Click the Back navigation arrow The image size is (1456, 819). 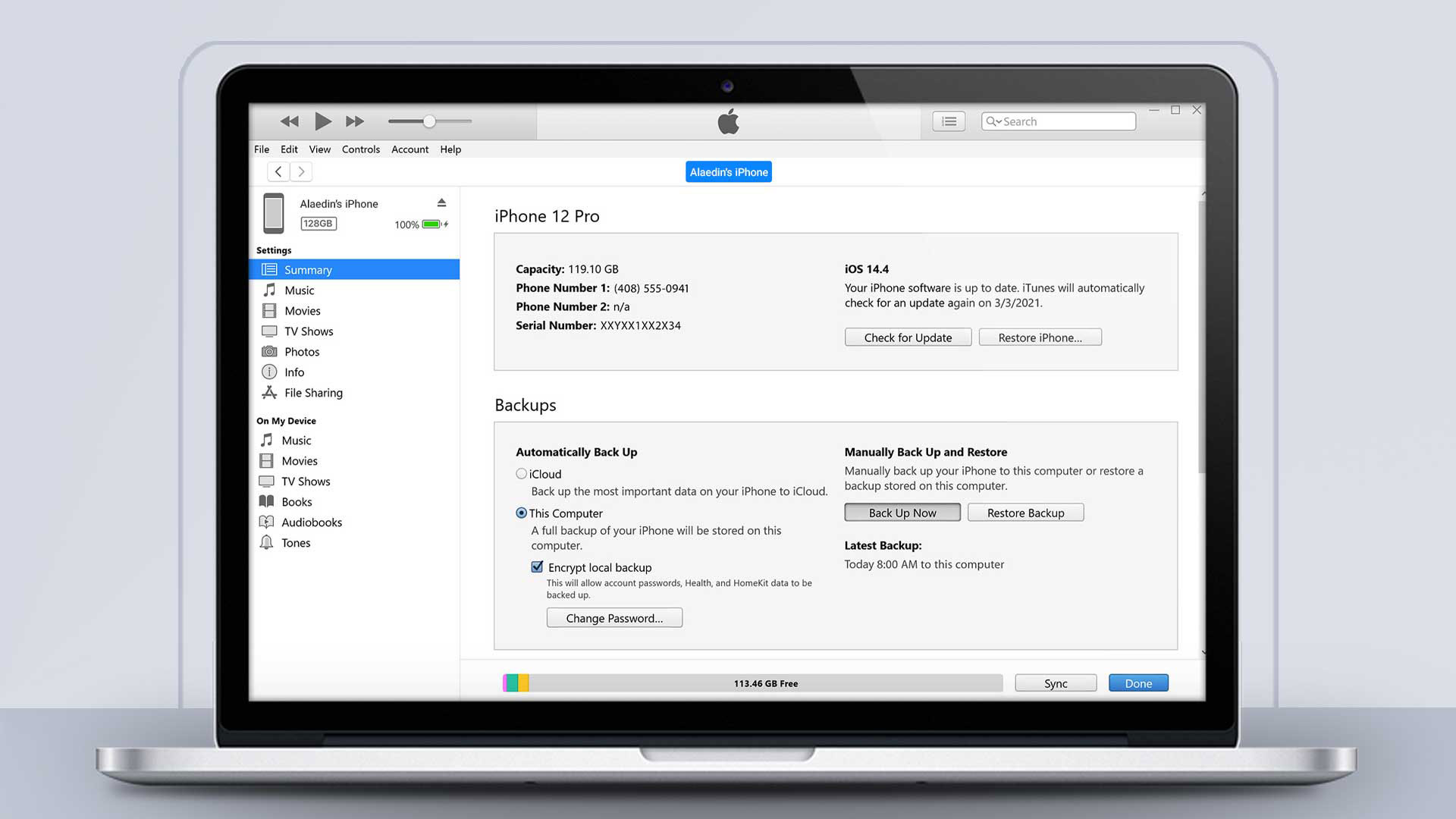coord(279,171)
